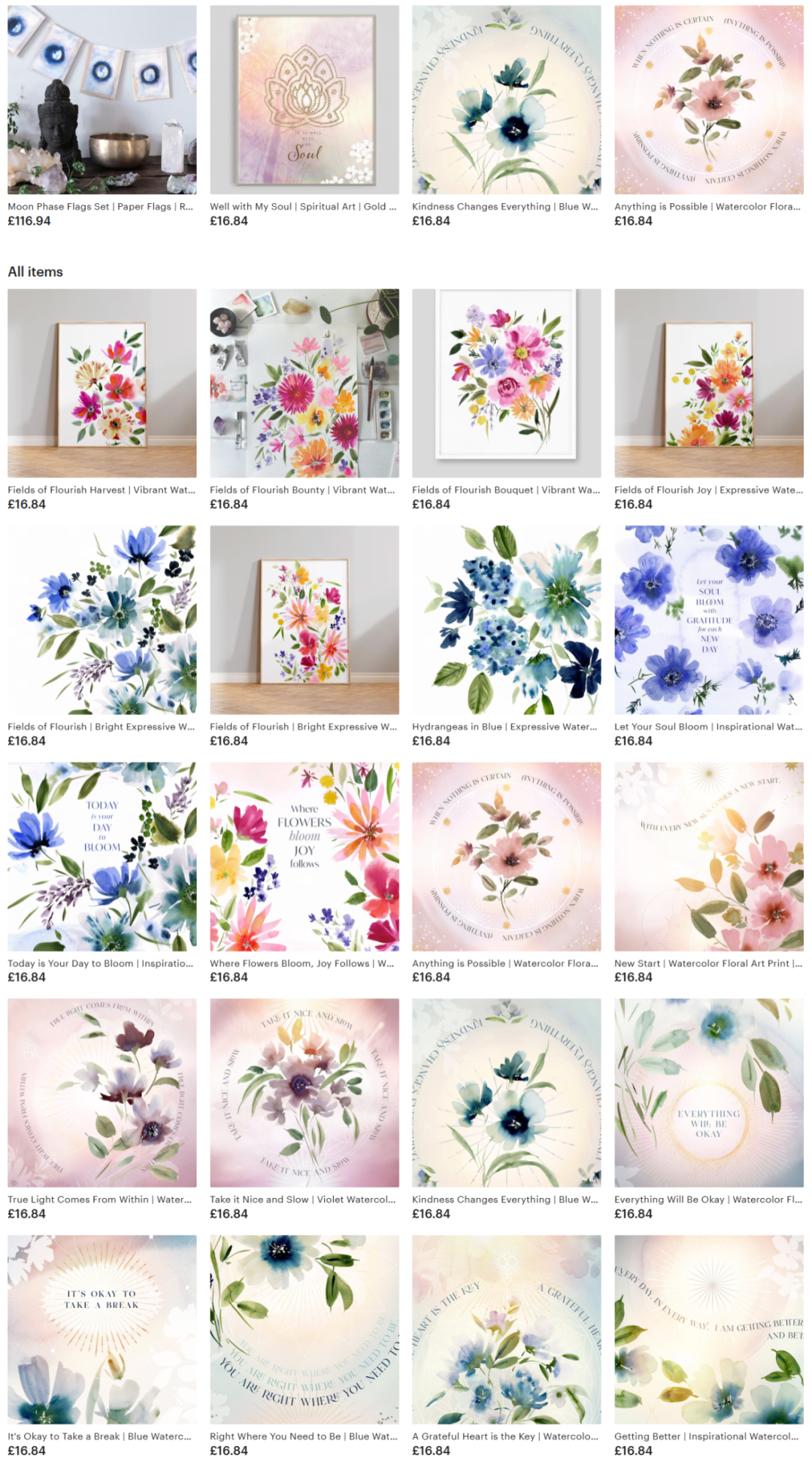This screenshot has height=1462, width=812.
Task: View Let Your Soul Bloom print image
Action: tap(709, 620)
